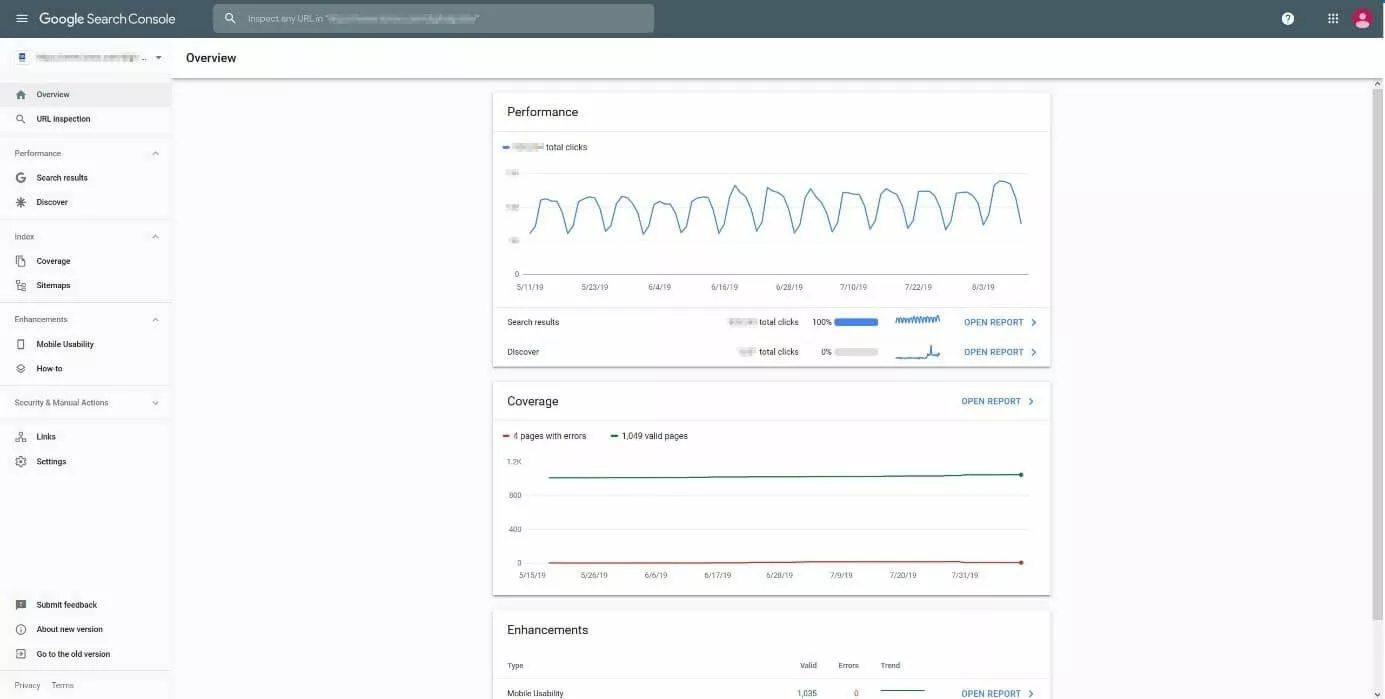Screen dimensions: 1385x699
Task: Open the hamburger main menu
Action: pos(22,19)
